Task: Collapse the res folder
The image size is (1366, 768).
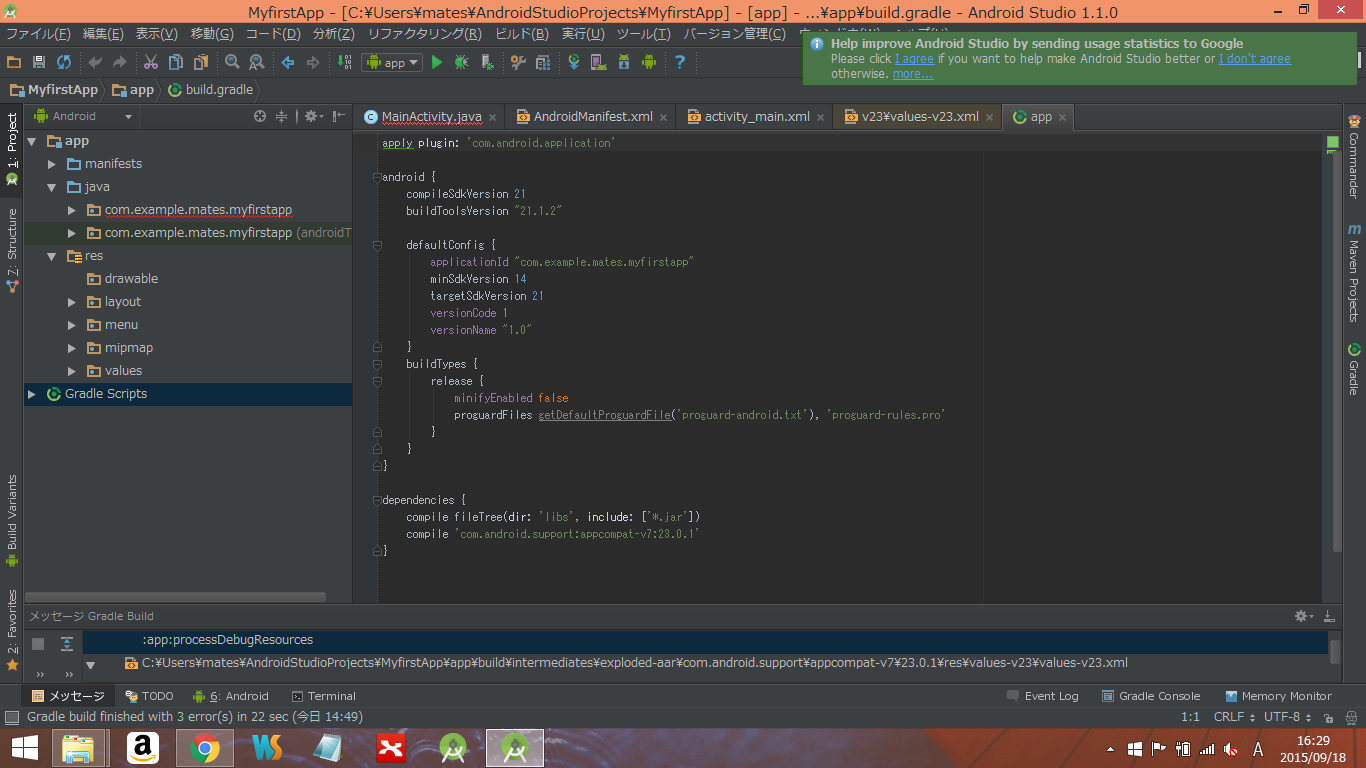Action: [x=52, y=256]
